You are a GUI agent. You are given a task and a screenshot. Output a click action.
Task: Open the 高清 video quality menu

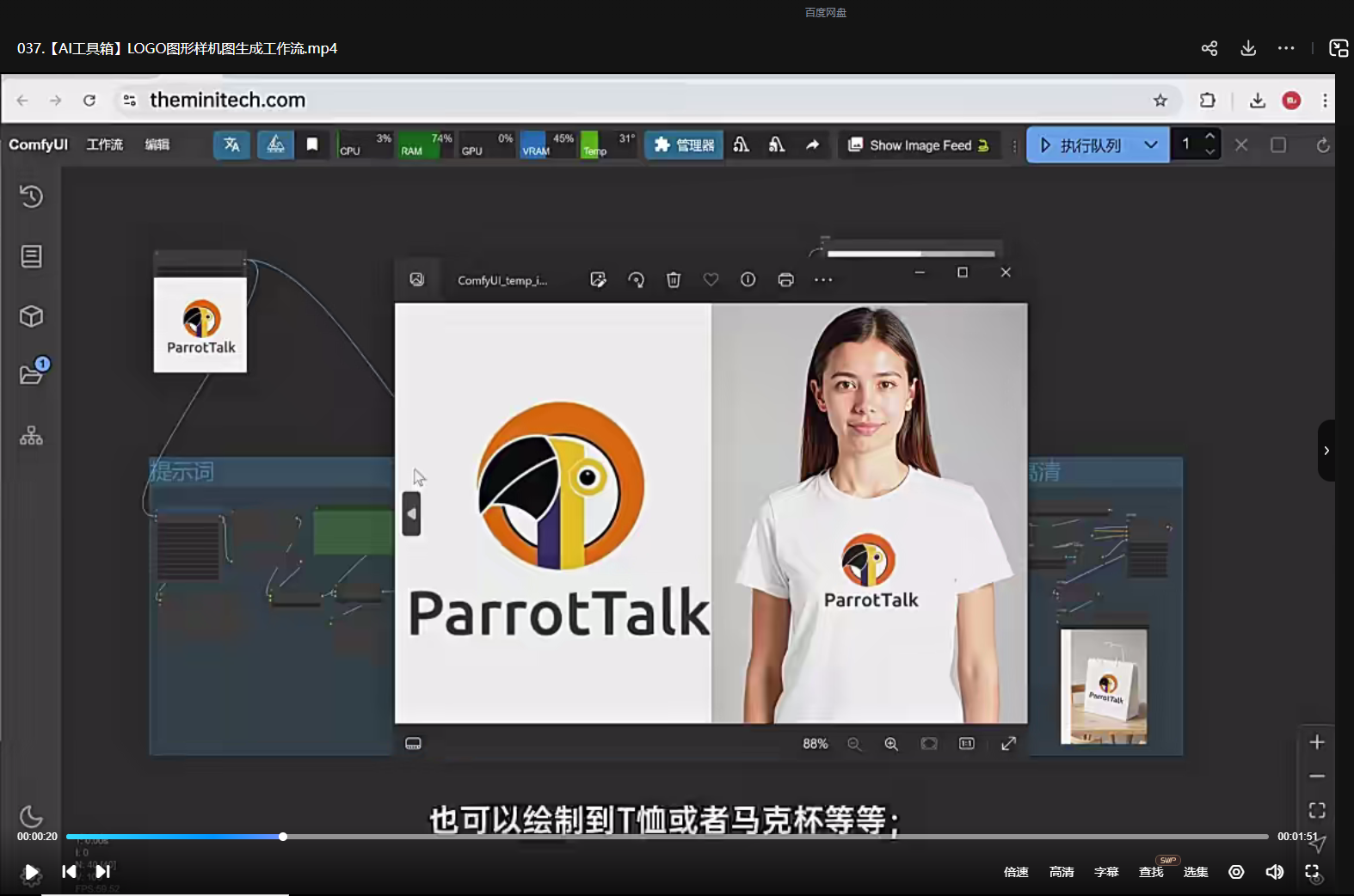(x=1062, y=872)
